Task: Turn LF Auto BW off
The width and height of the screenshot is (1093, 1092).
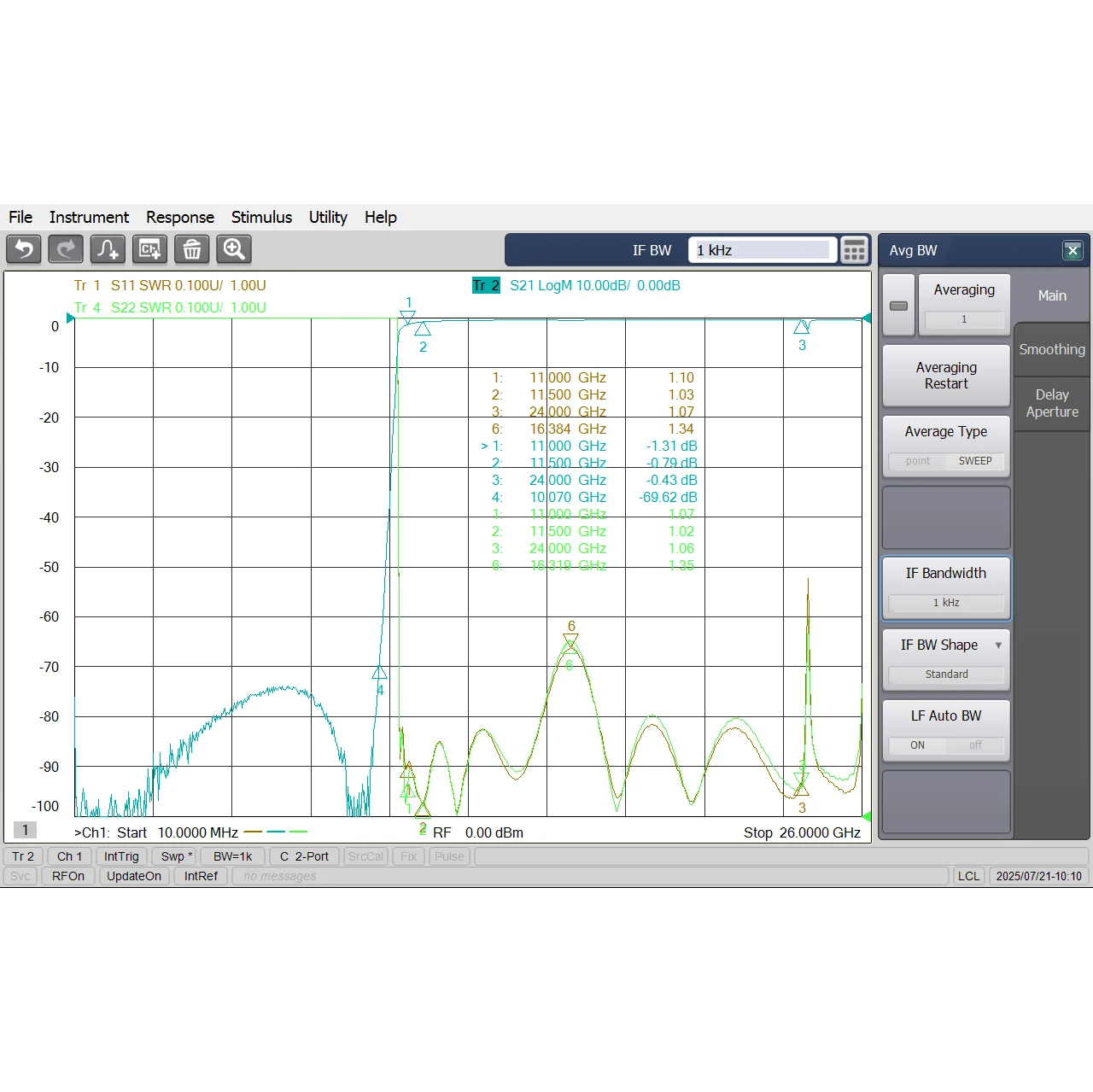Action: coord(975,745)
